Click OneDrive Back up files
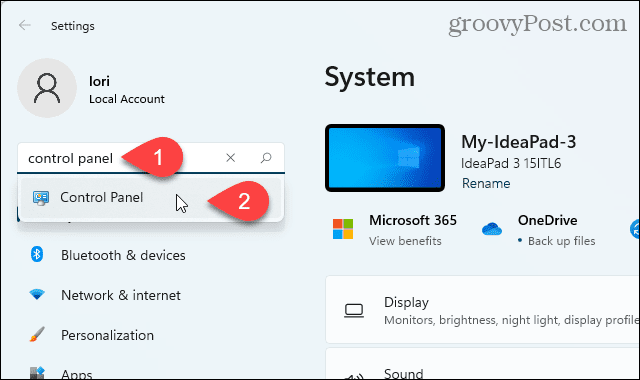The height and width of the screenshot is (380, 640). pos(561,241)
